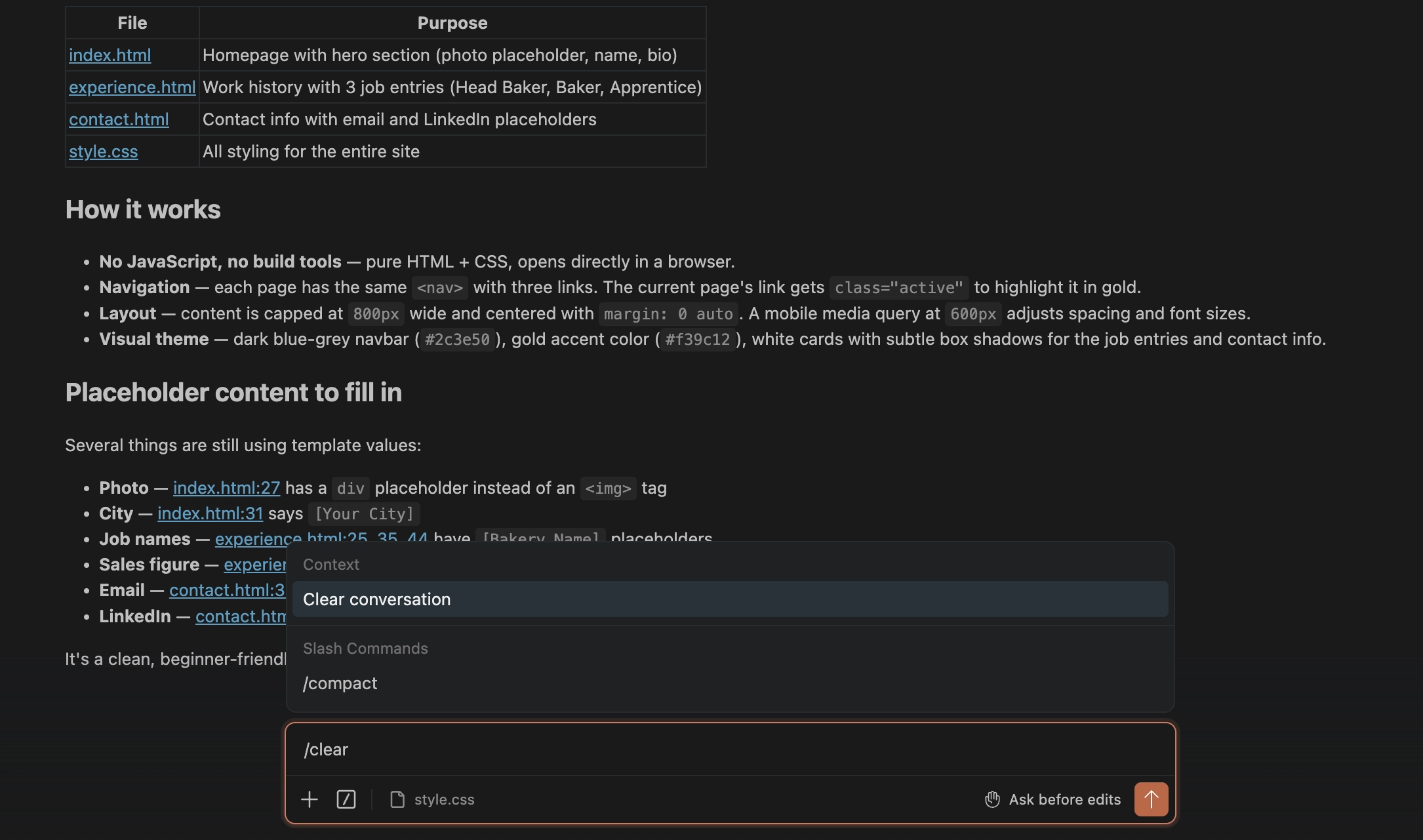
Task: Click the plus attach icon
Action: 309,799
